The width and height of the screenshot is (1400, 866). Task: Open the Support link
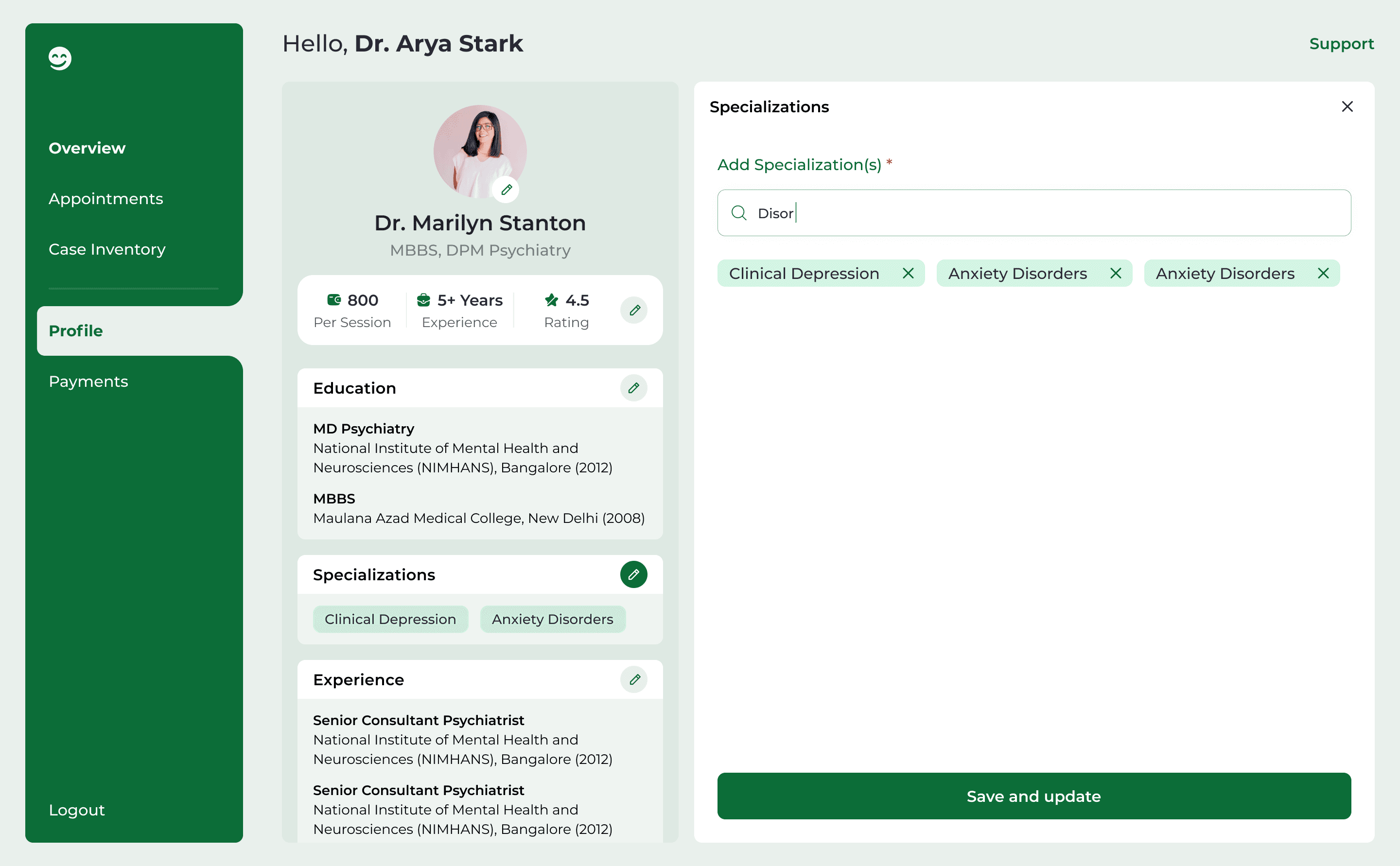(1341, 44)
